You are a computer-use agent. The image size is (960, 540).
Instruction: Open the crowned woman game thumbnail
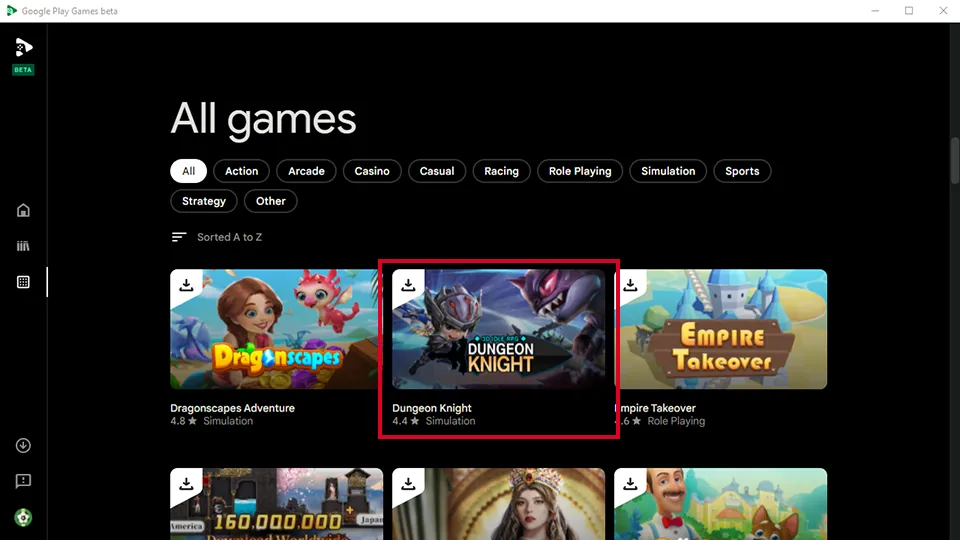498,504
